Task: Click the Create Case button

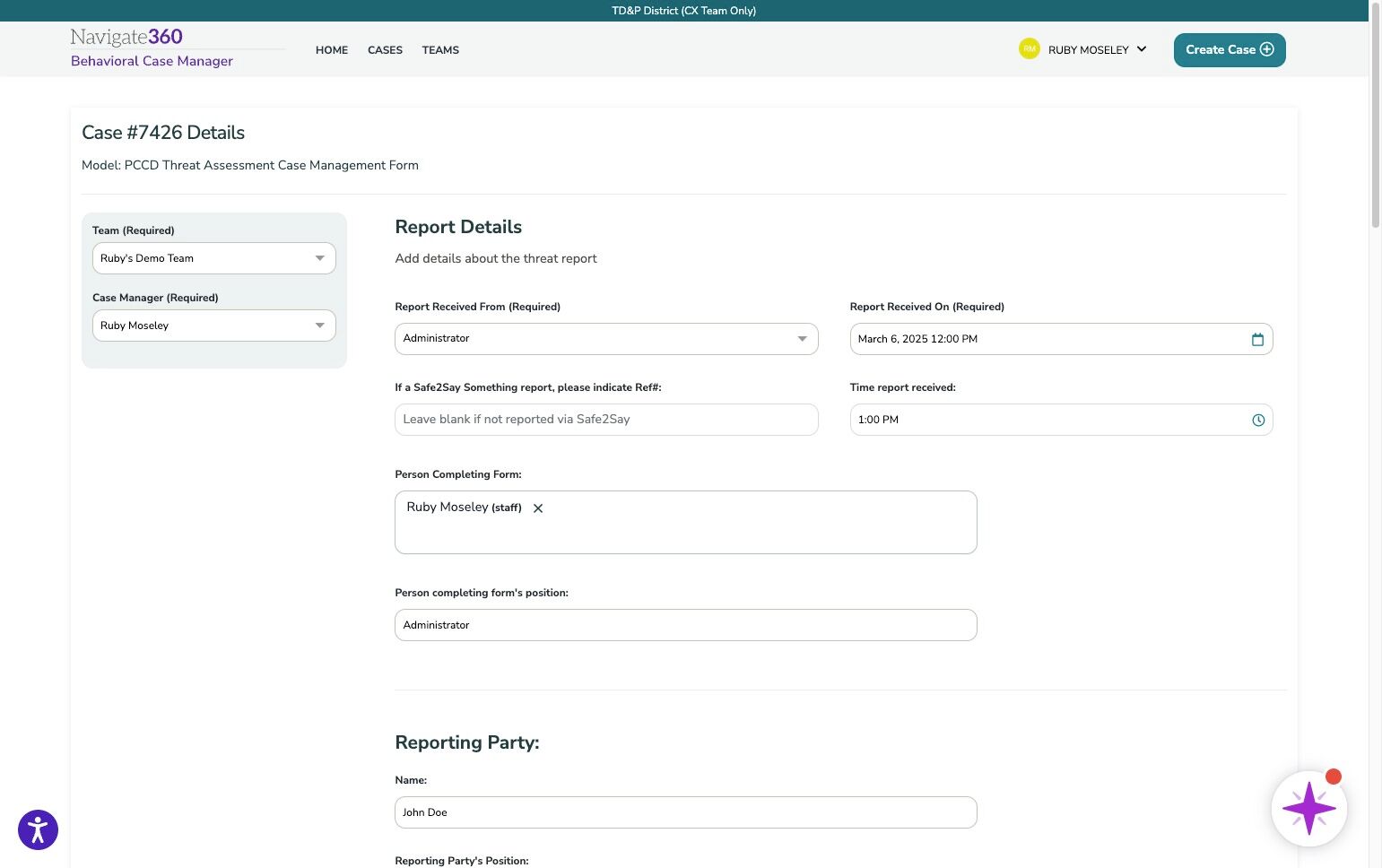Action: click(x=1230, y=50)
